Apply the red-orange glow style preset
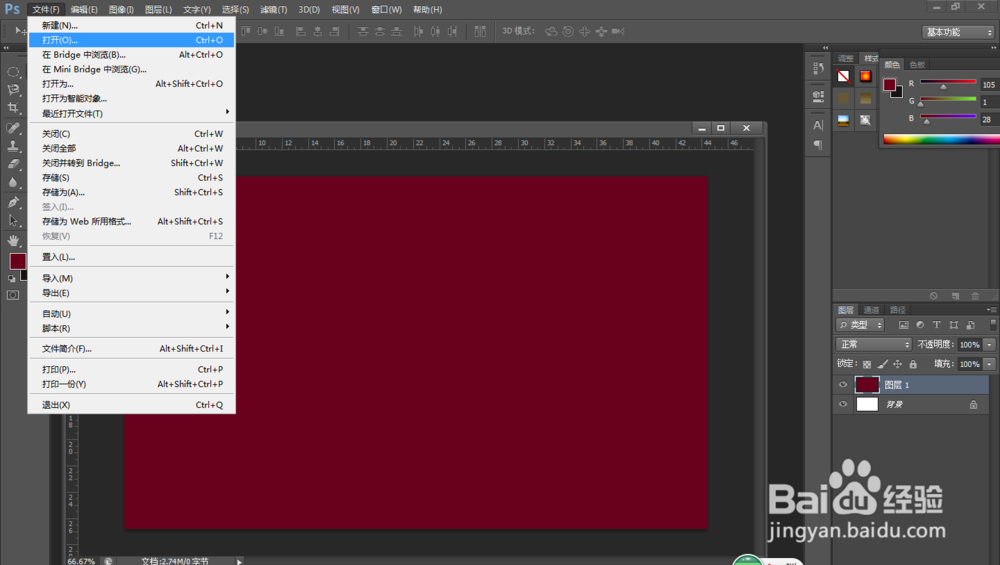 click(865, 77)
